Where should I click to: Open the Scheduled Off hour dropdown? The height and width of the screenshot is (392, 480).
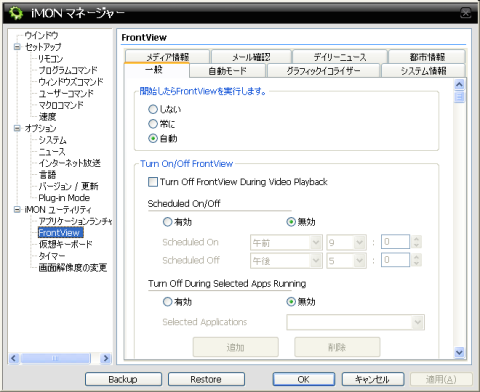(x=359, y=260)
